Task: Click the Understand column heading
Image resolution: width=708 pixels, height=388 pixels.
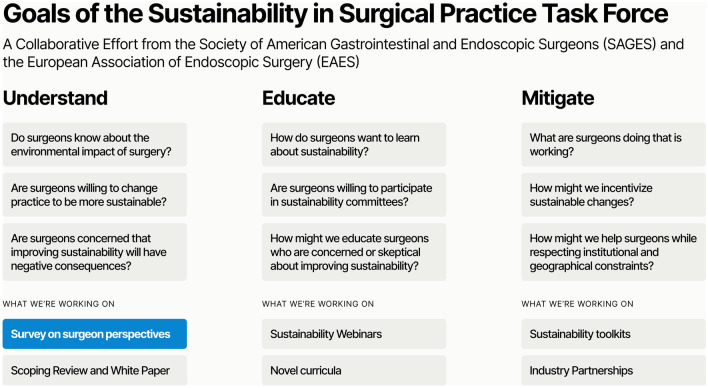Action: pyautogui.click(x=55, y=98)
